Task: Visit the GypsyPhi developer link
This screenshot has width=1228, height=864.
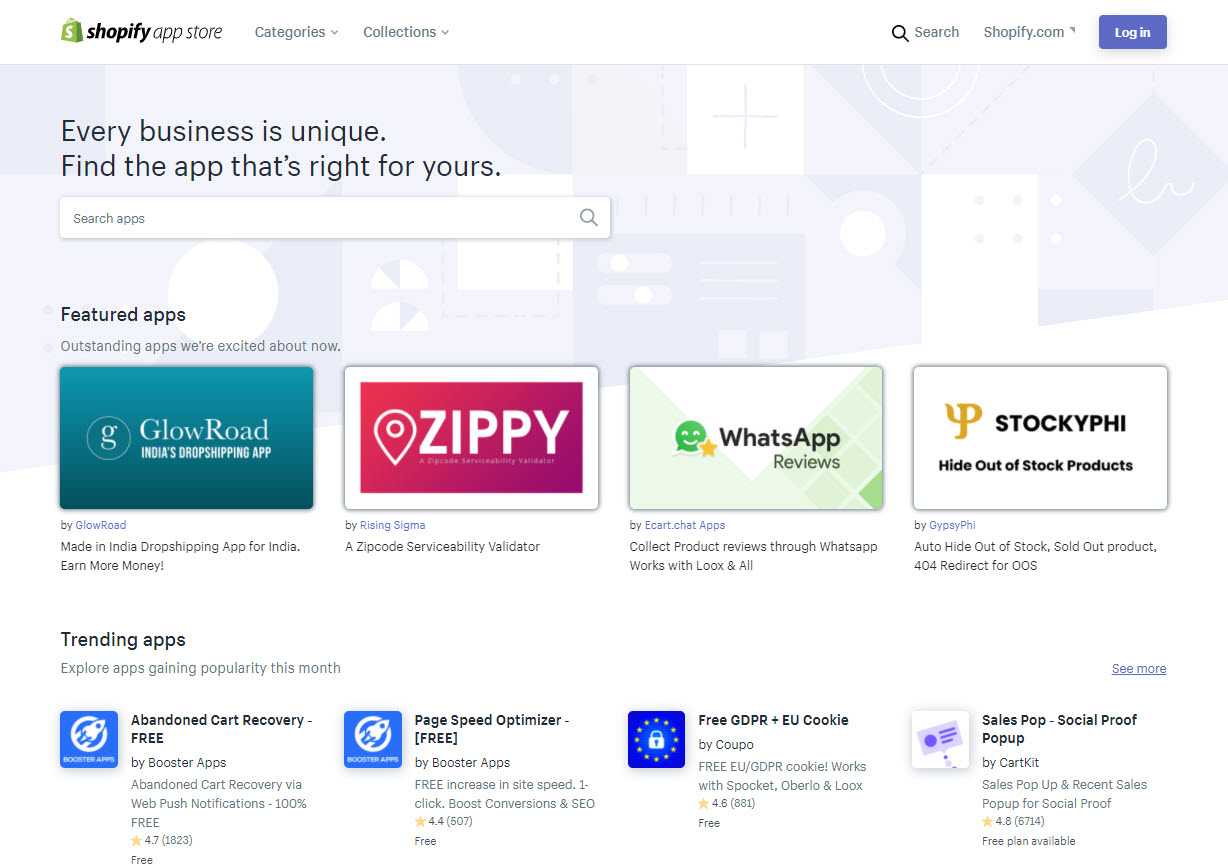Action: [x=952, y=525]
